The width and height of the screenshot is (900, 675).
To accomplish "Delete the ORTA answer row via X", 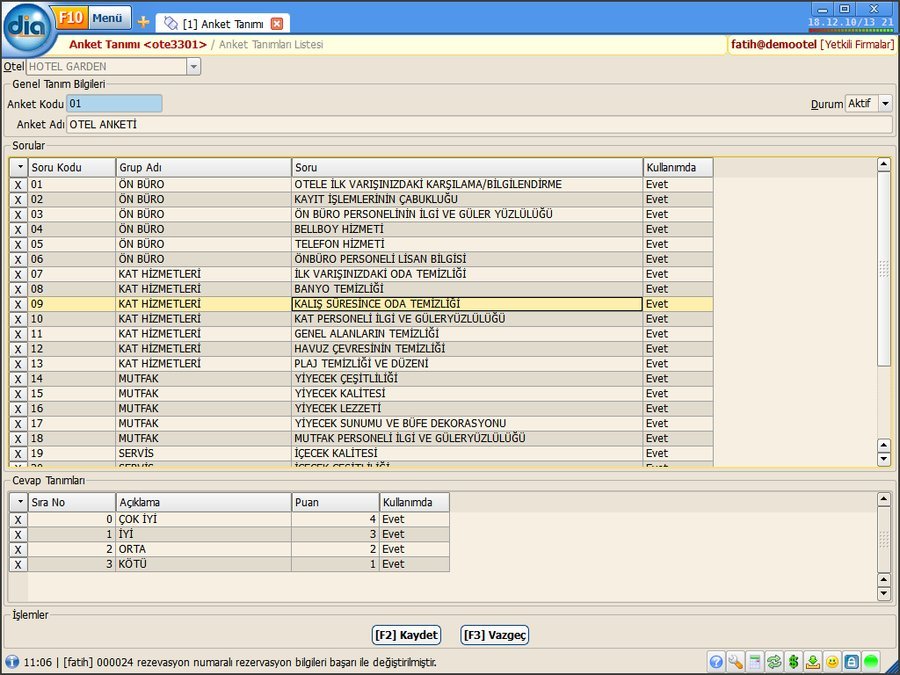I will [x=18, y=549].
